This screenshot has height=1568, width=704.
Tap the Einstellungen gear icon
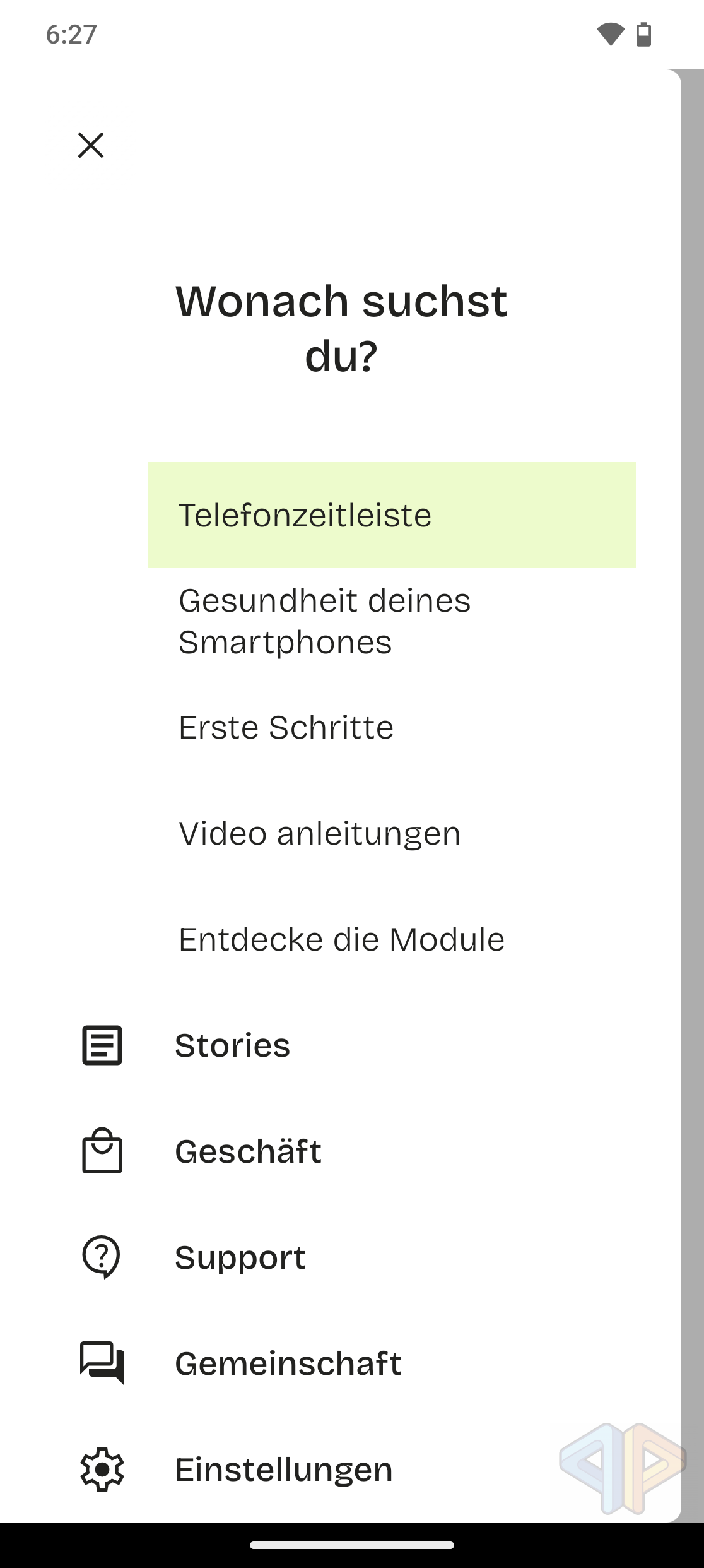coord(102,1469)
